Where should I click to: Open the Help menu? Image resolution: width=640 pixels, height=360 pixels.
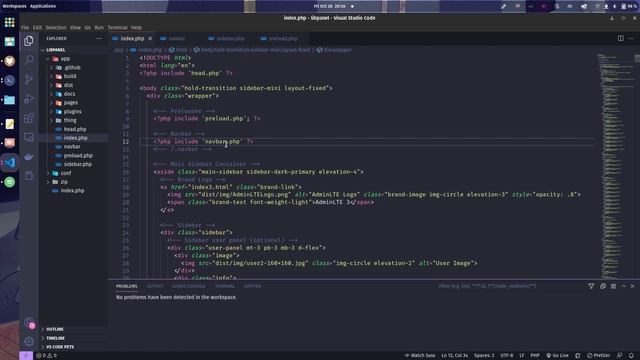click(x=136, y=27)
